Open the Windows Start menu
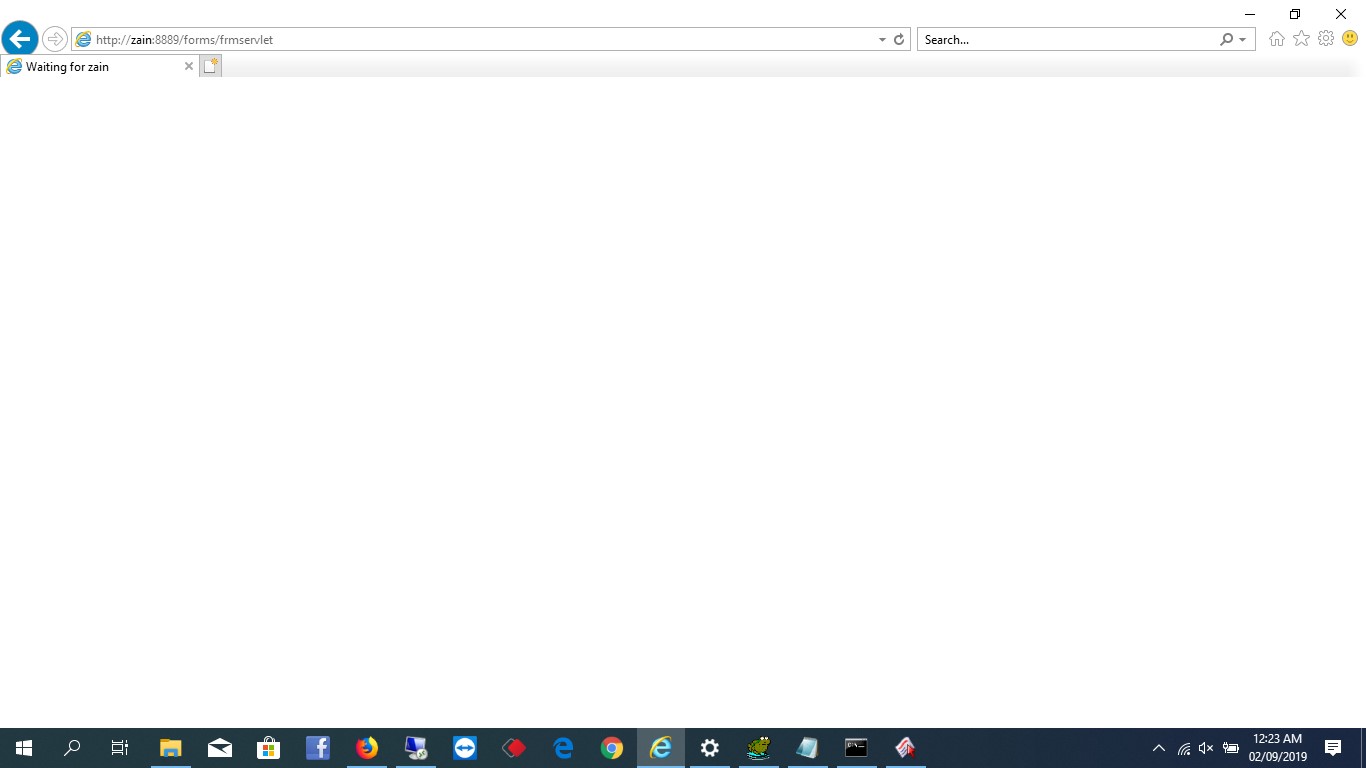1366x768 pixels. [x=24, y=748]
